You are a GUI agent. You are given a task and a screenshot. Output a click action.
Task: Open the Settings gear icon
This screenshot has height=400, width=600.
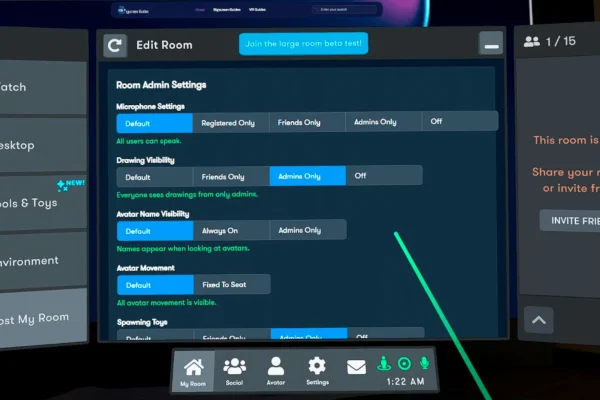[317, 371]
